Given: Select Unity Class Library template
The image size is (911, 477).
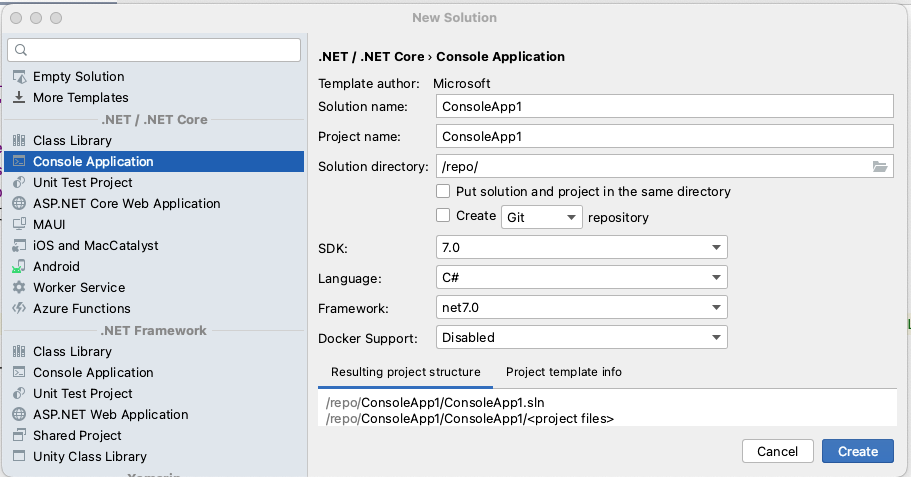Looking at the screenshot, I should [x=154, y=456].
